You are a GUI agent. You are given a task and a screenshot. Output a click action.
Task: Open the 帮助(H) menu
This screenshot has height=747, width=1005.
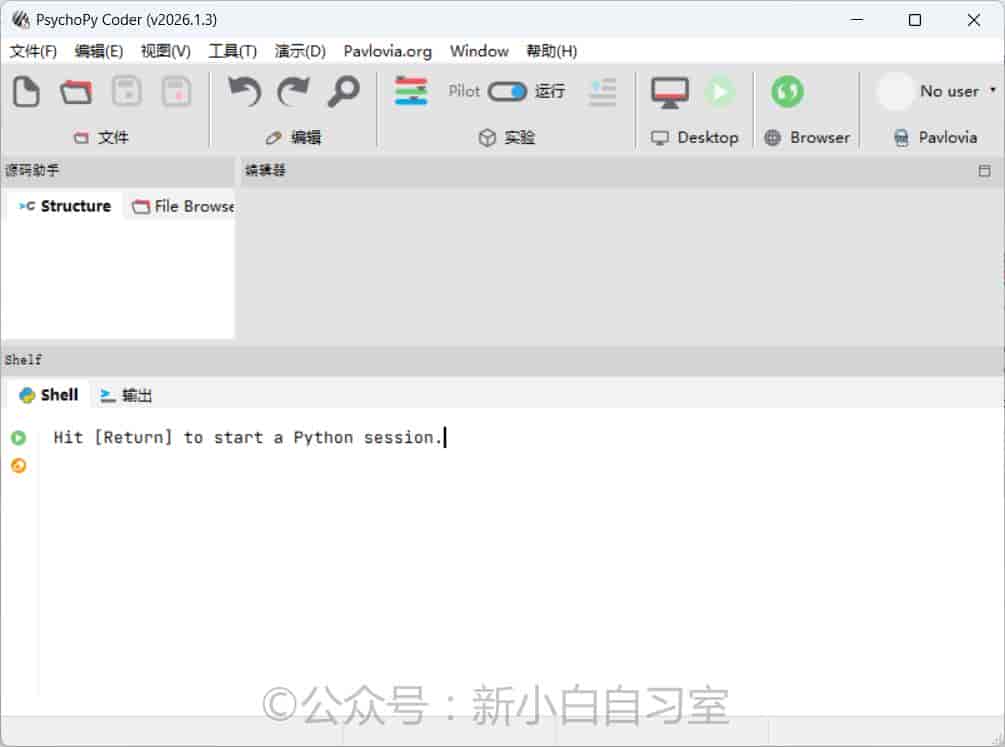point(552,51)
